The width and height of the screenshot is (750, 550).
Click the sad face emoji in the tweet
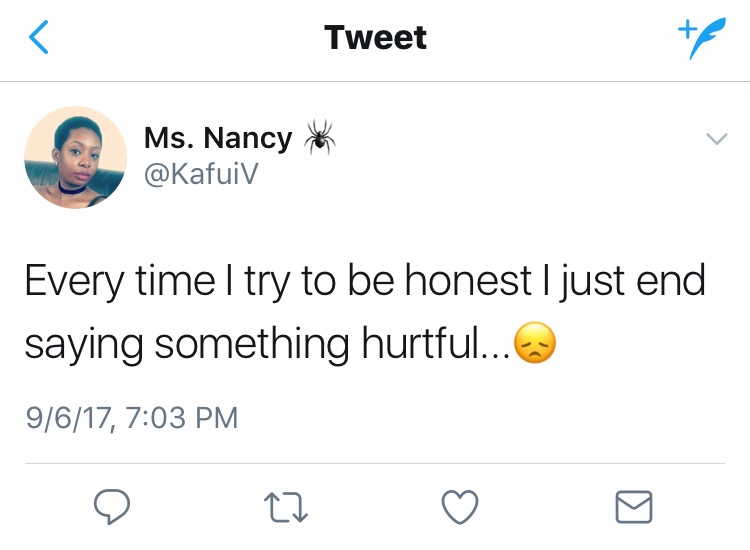tap(534, 344)
